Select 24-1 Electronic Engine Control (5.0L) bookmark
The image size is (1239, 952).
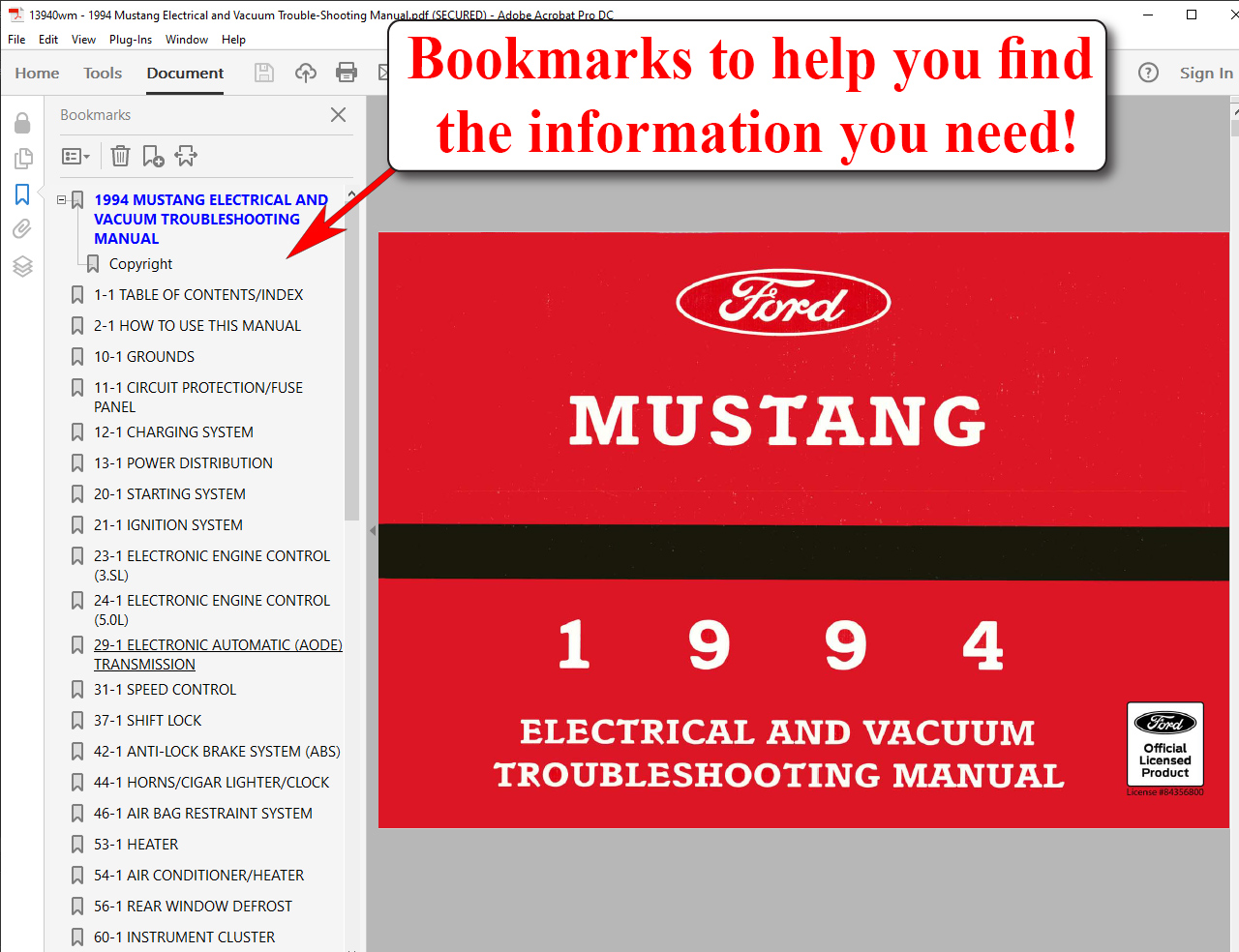(x=212, y=610)
